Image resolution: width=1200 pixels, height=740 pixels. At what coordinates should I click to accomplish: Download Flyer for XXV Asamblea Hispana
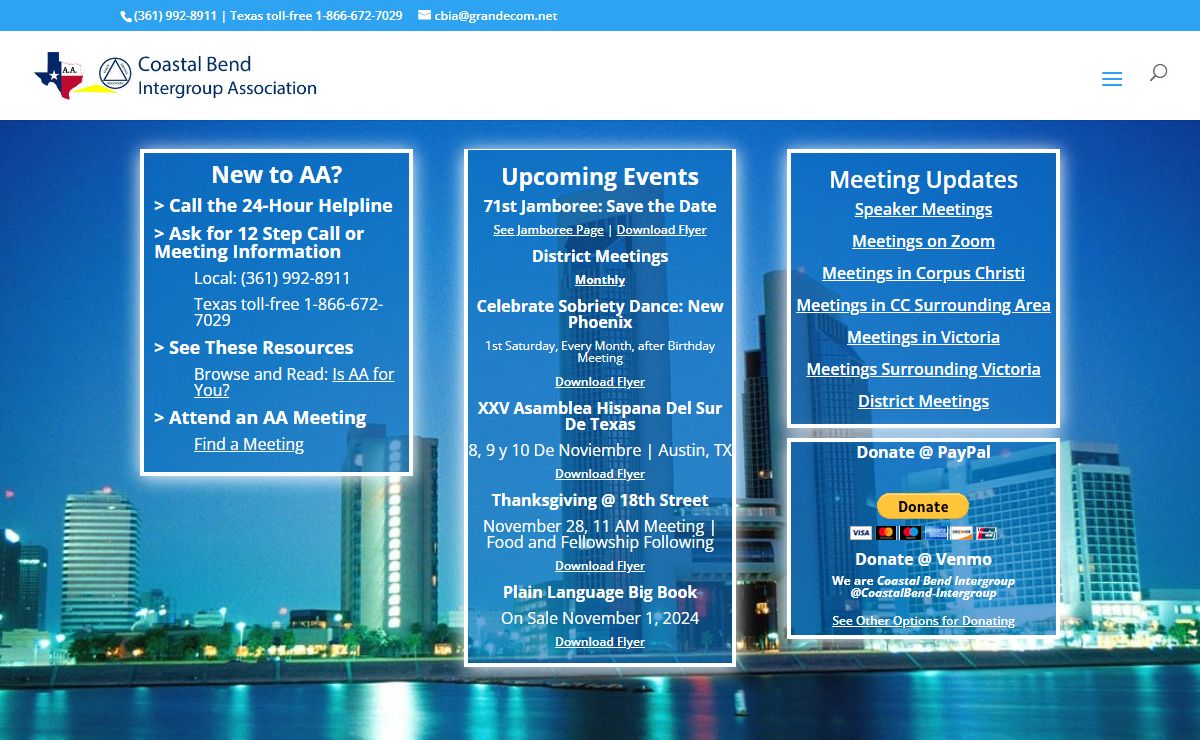coord(600,474)
